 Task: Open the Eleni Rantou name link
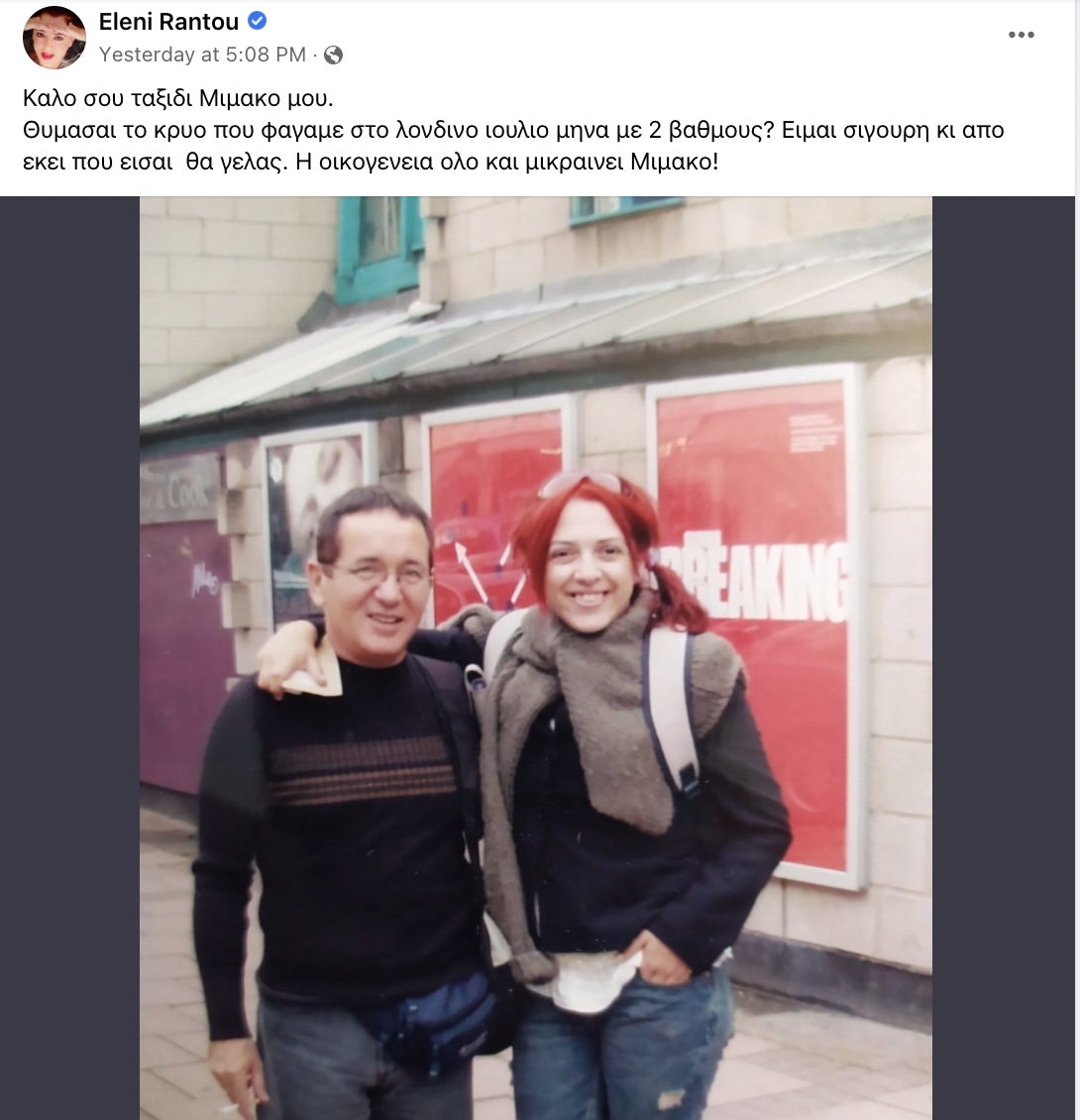[168, 22]
